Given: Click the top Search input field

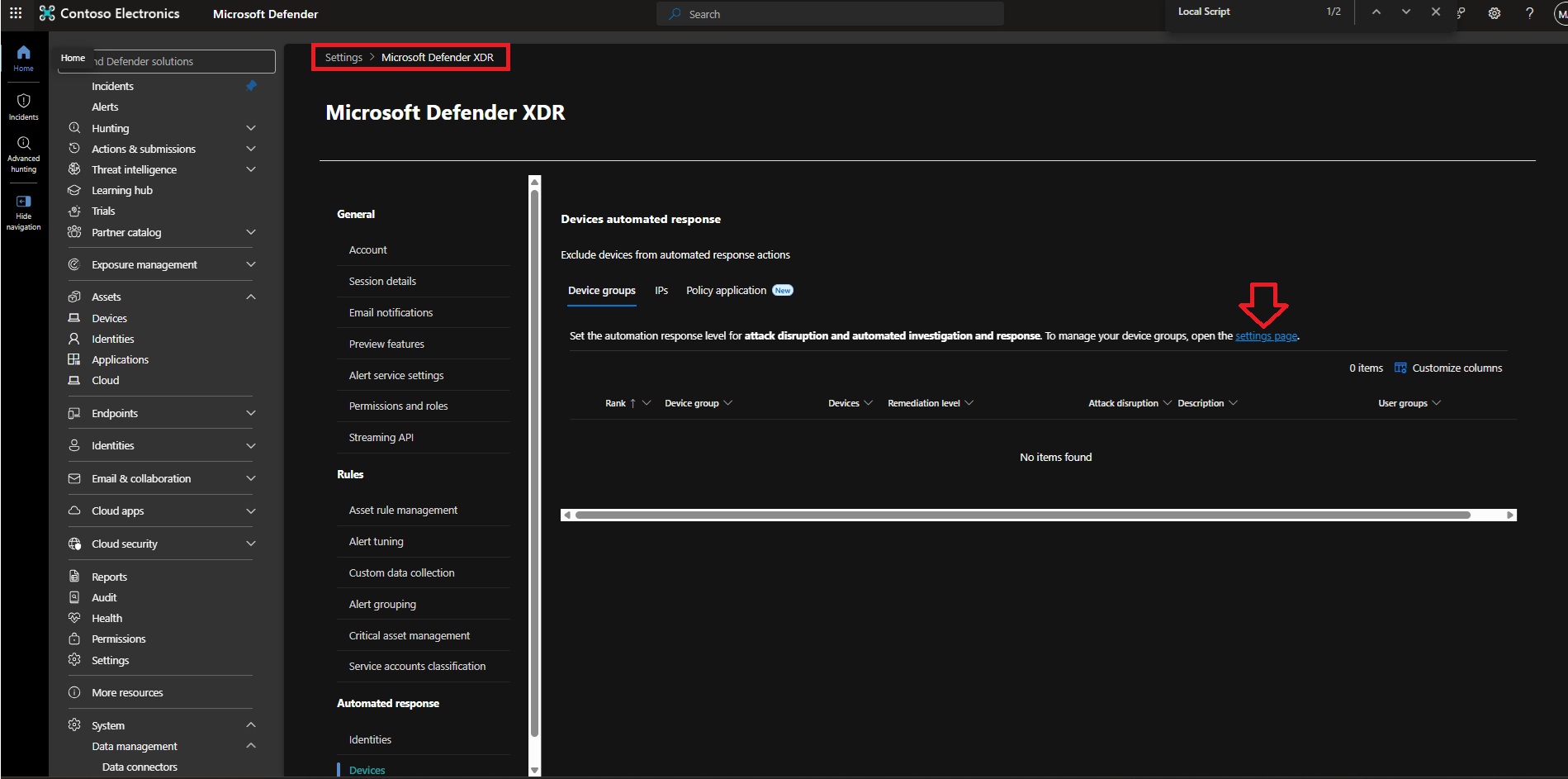Looking at the screenshot, I should pyautogui.click(x=830, y=14).
